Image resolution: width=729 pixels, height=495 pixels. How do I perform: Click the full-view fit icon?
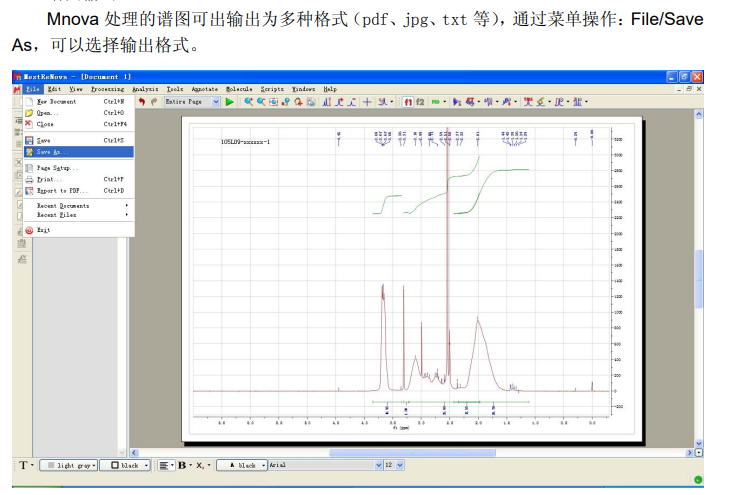tap(273, 102)
